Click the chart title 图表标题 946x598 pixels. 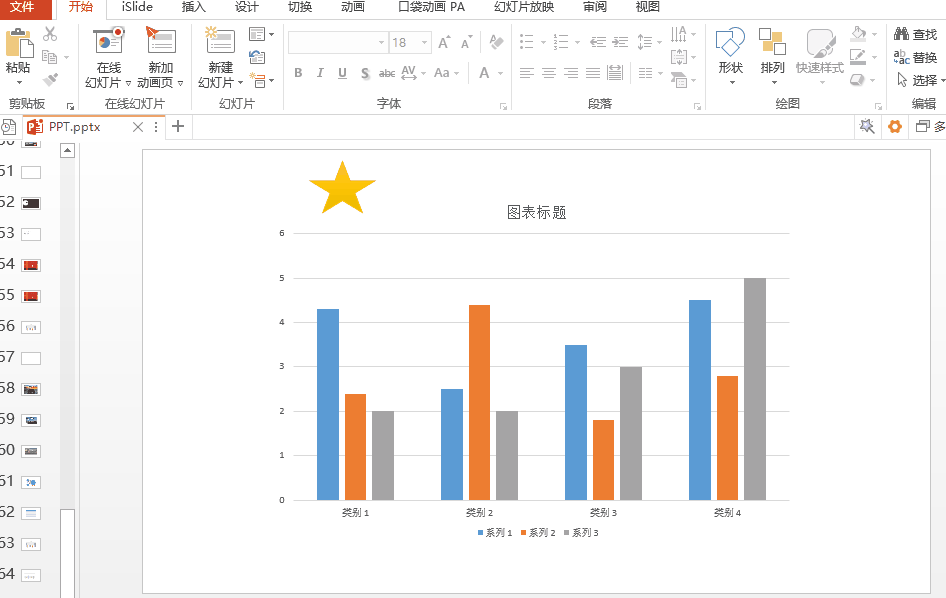(x=536, y=212)
